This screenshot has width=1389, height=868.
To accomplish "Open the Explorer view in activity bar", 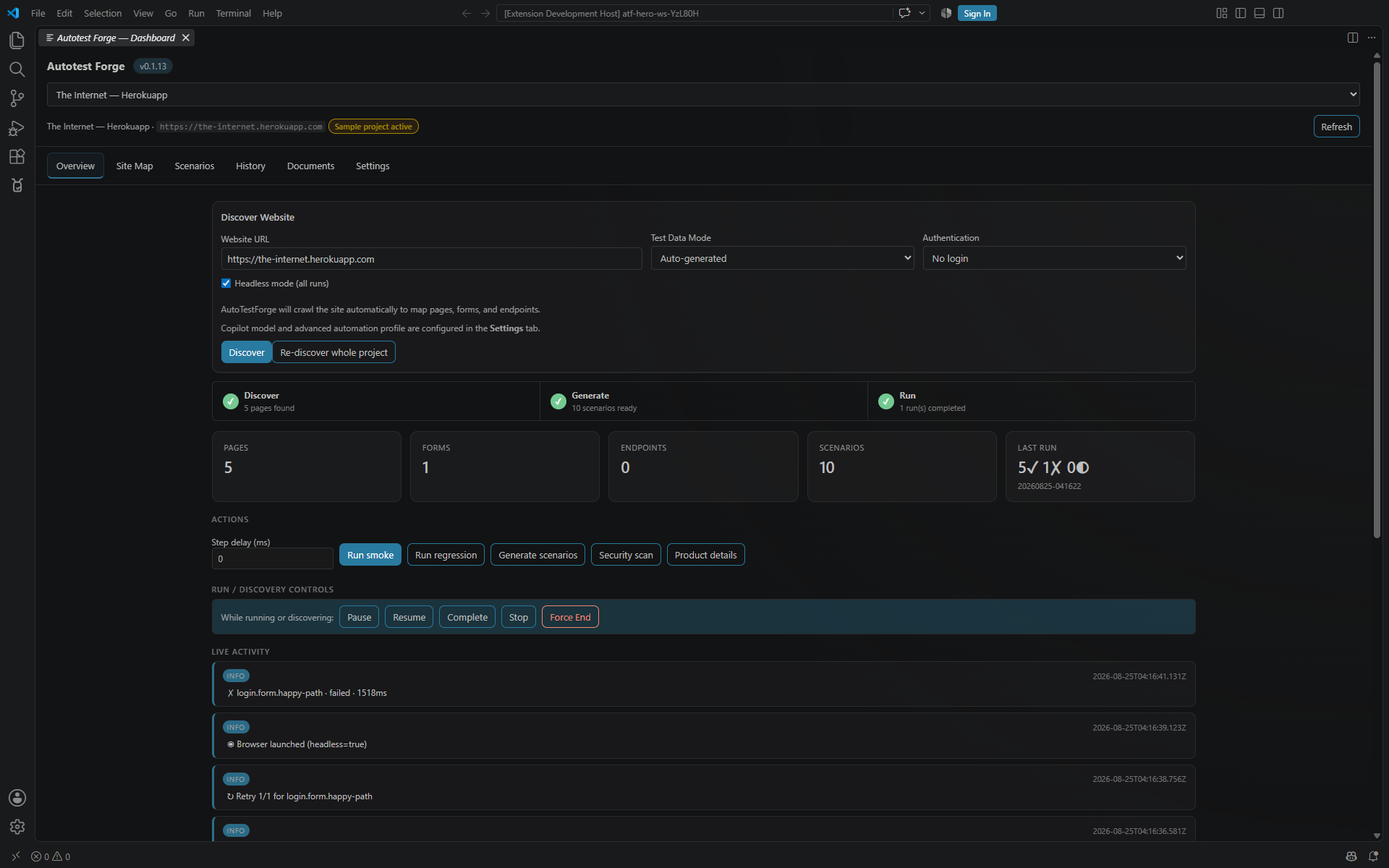I will click(17, 41).
